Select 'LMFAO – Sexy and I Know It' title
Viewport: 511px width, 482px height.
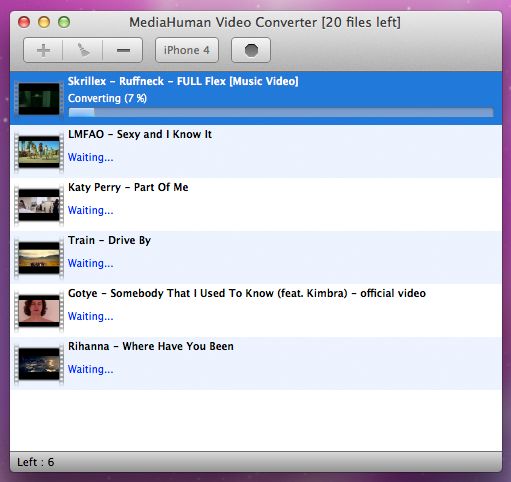[140, 134]
